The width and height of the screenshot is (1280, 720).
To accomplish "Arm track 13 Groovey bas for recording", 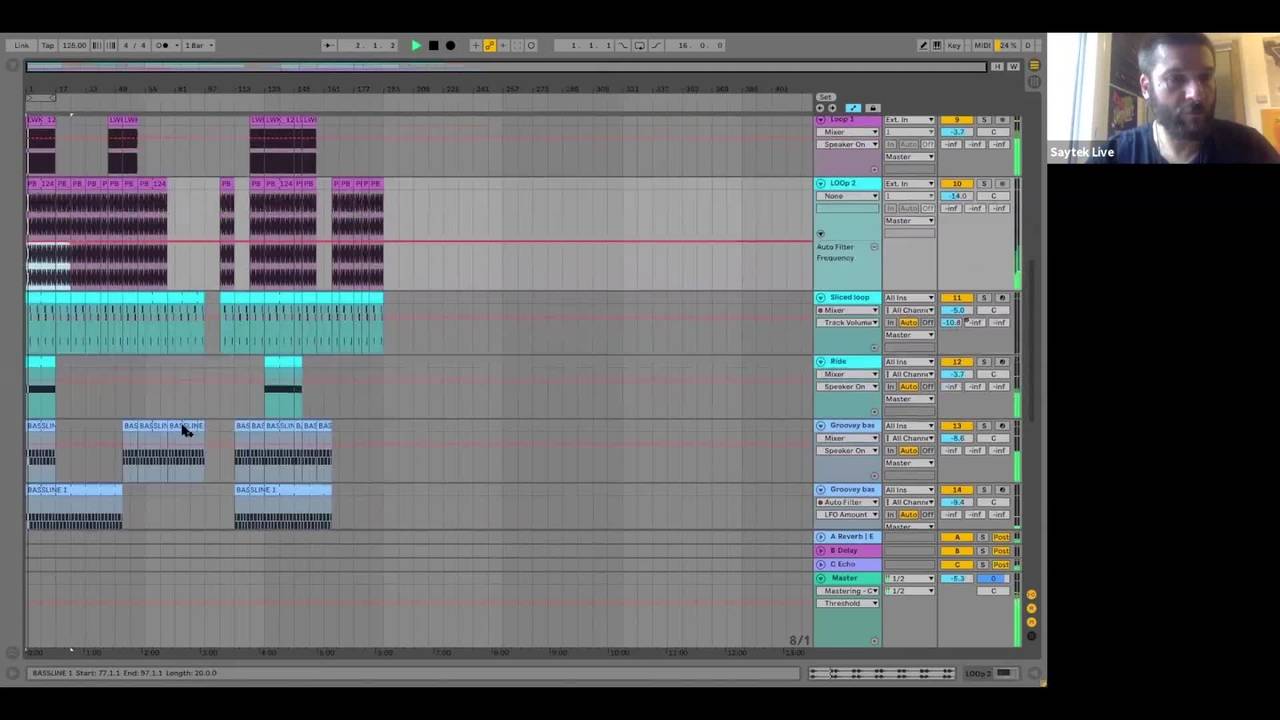I will (x=1002, y=426).
